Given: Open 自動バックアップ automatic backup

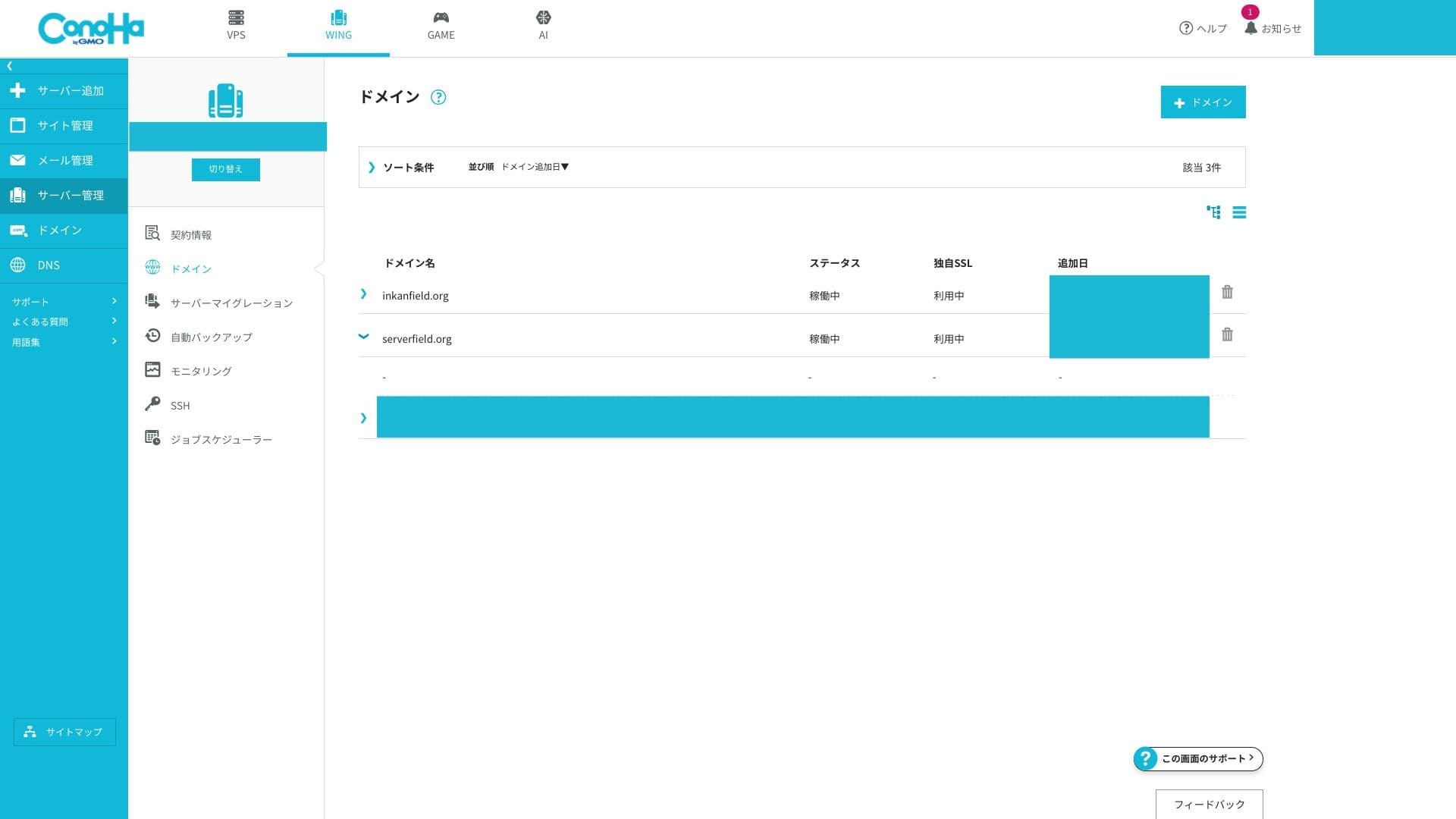Looking at the screenshot, I should 211,337.
